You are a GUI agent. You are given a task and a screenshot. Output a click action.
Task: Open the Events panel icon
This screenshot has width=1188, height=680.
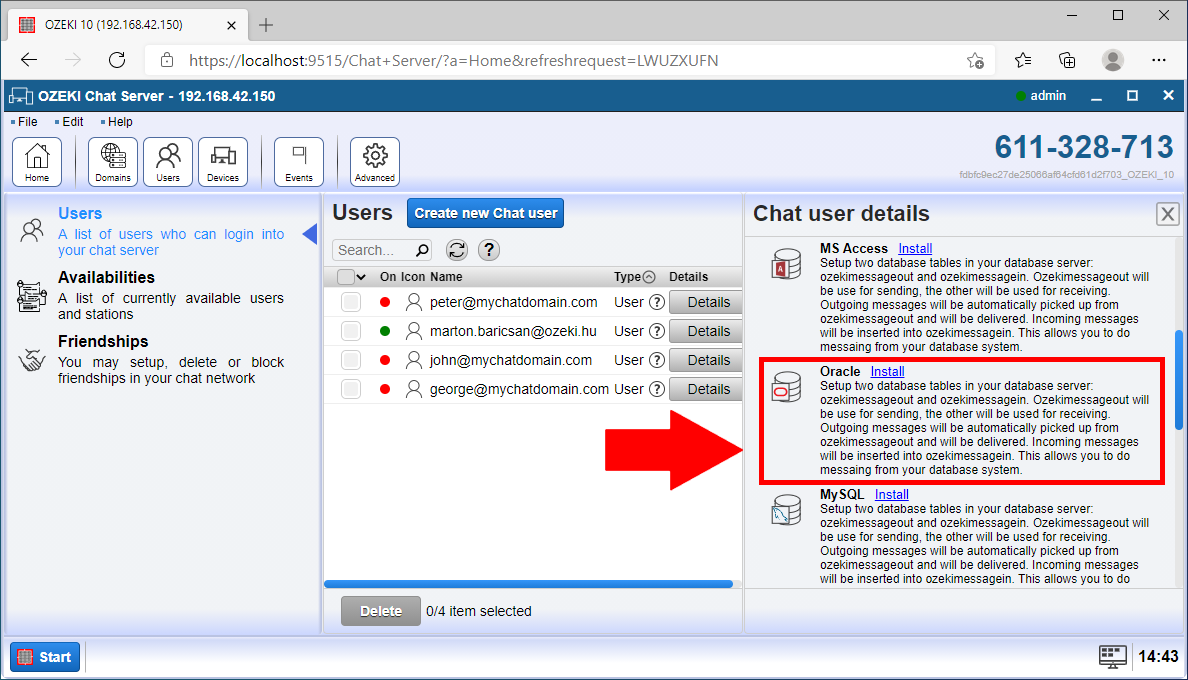[298, 160]
